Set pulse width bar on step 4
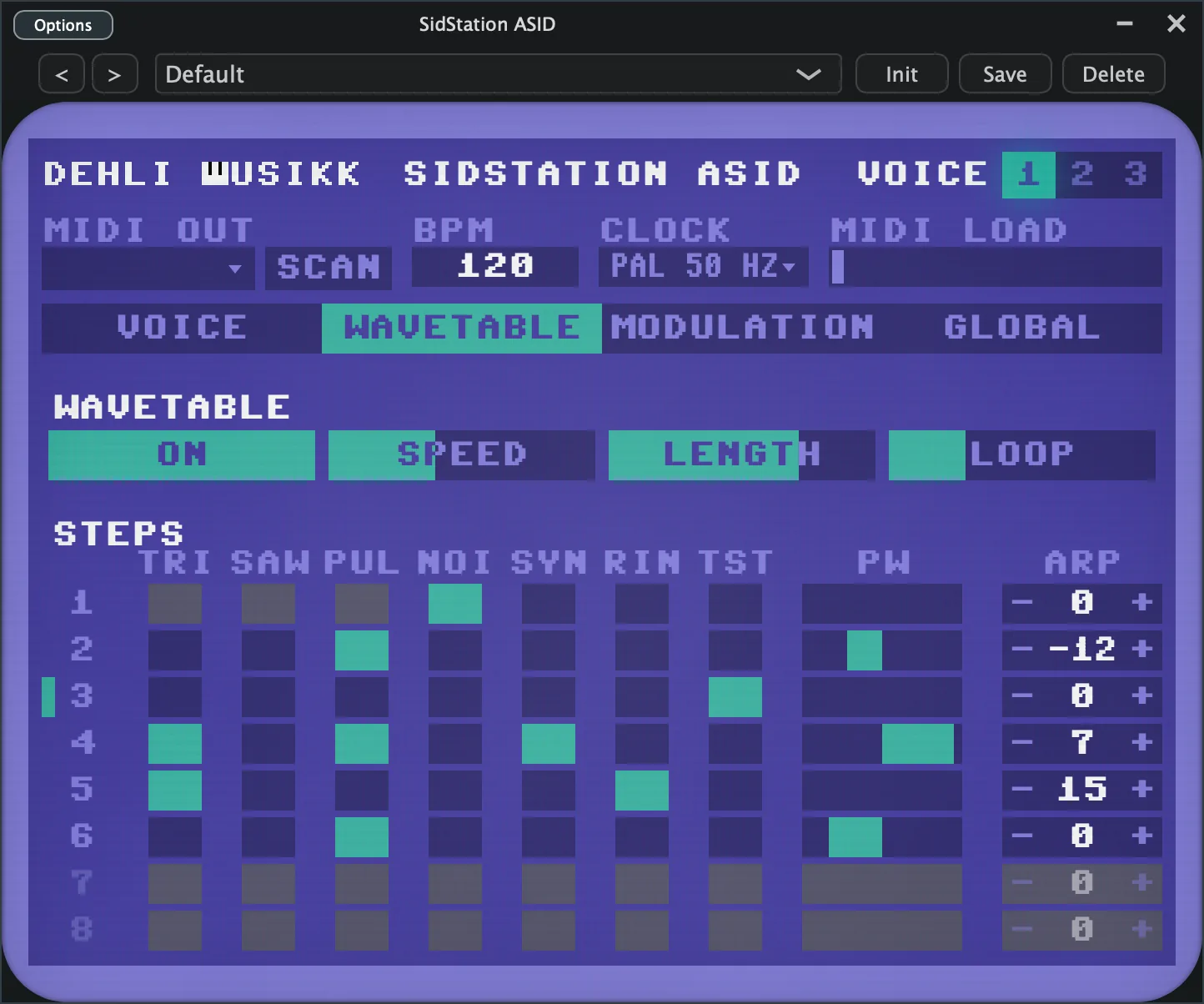The height and width of the screenshot is (1004, 1204). [x=882, y=744]
